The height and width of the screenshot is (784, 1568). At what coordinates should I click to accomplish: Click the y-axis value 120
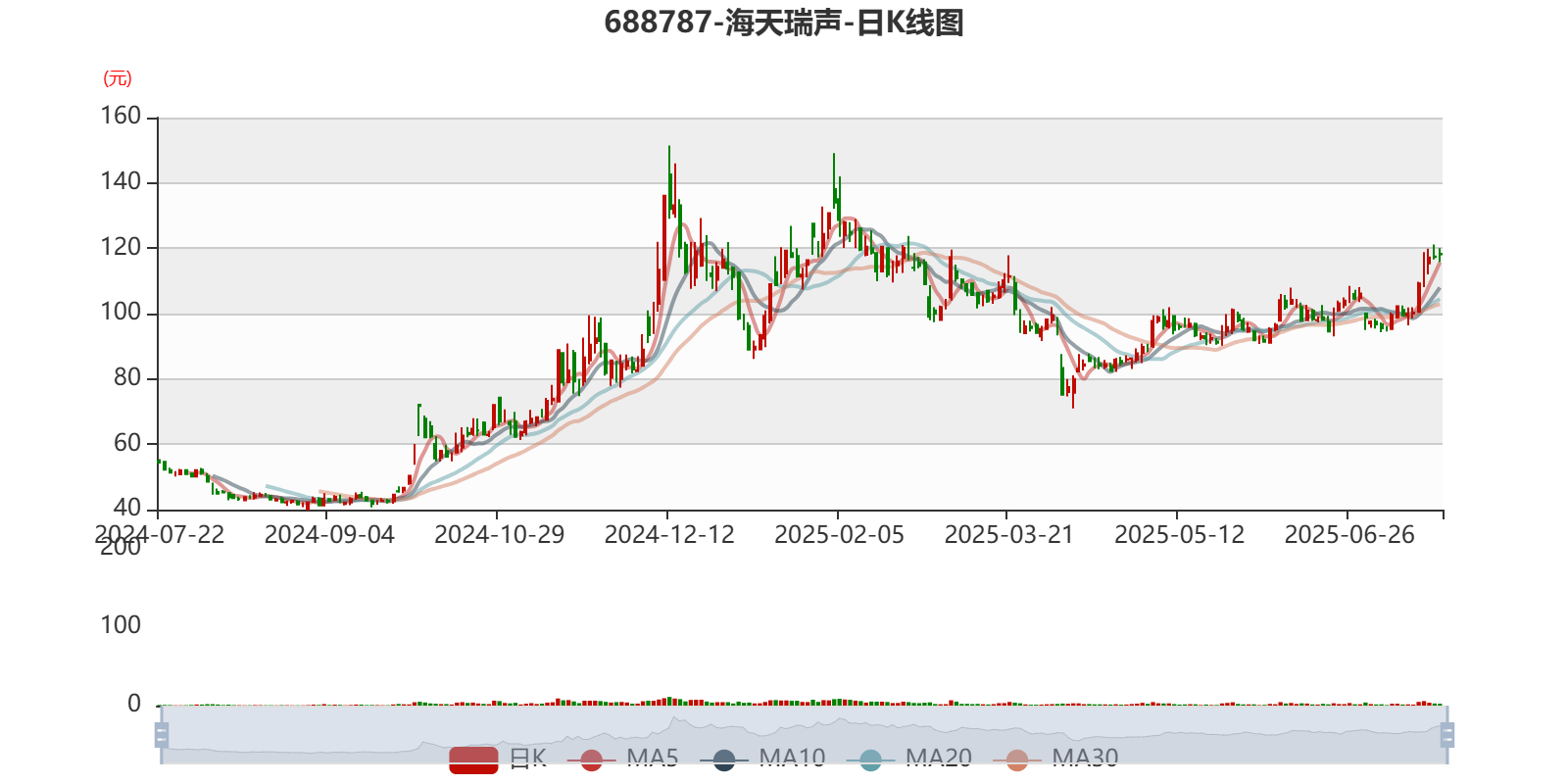click(122, 247)
